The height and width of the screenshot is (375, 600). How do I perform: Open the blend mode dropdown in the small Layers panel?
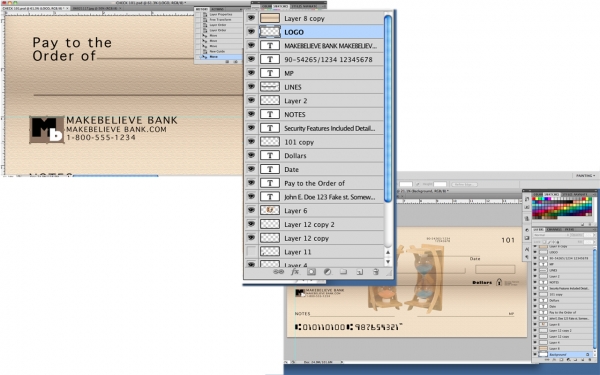tap(551, 235)
